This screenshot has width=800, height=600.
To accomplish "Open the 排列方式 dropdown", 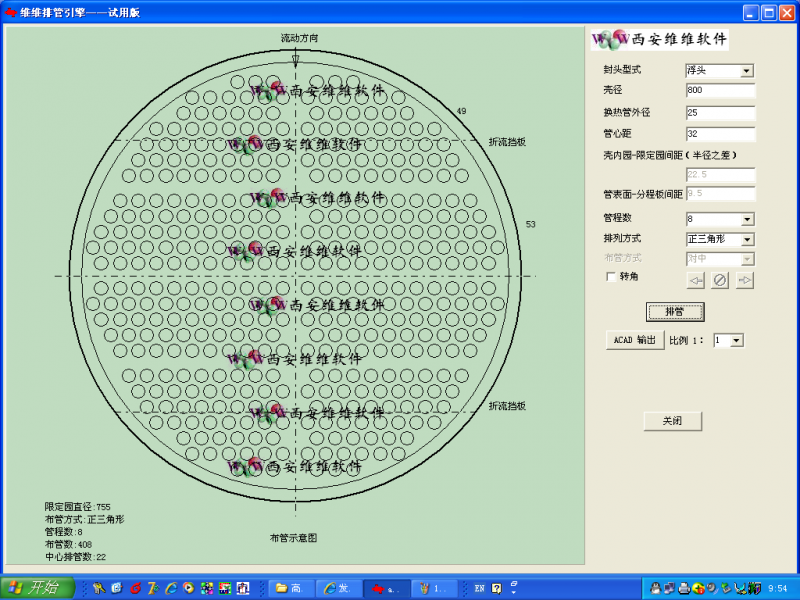I will tap(747, 239).
